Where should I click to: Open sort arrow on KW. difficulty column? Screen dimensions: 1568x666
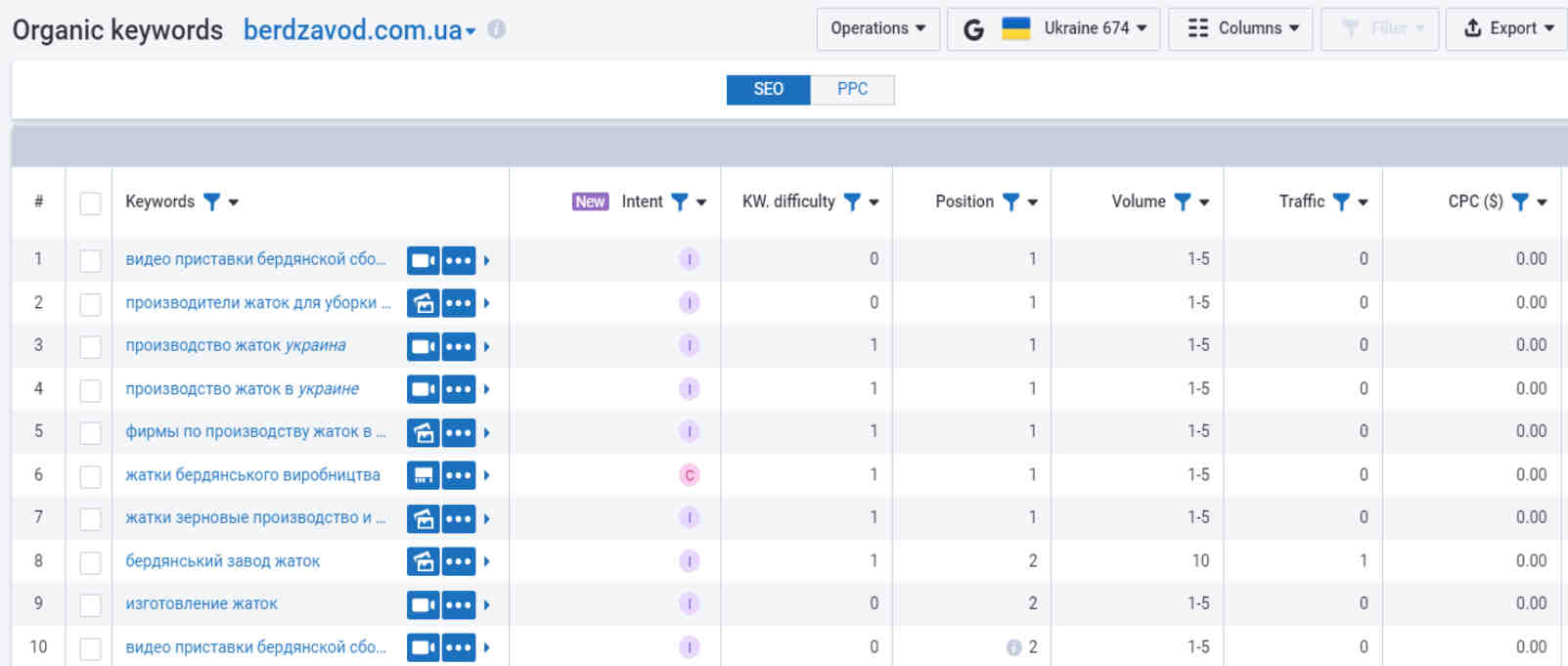coord(874,202)
